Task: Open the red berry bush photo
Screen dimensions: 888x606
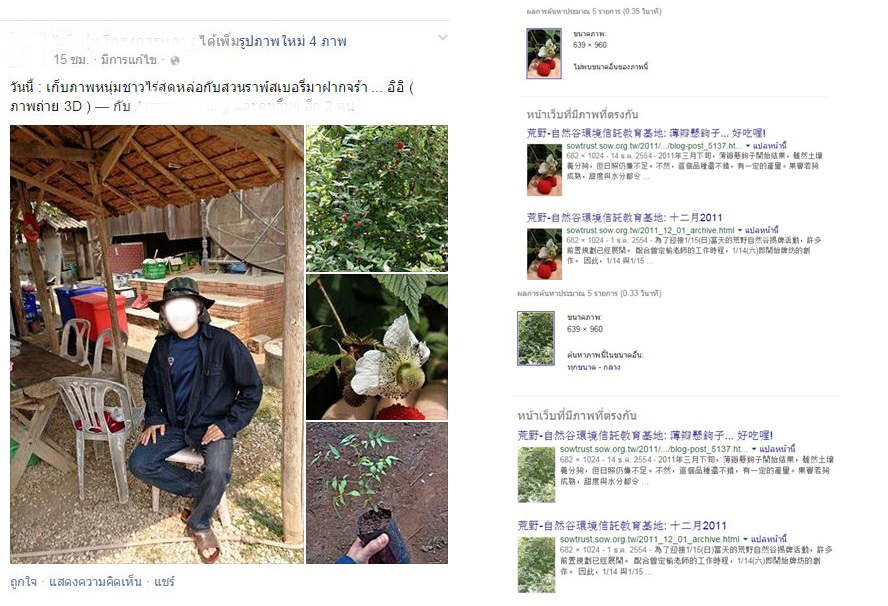Action: coord(377,199)
